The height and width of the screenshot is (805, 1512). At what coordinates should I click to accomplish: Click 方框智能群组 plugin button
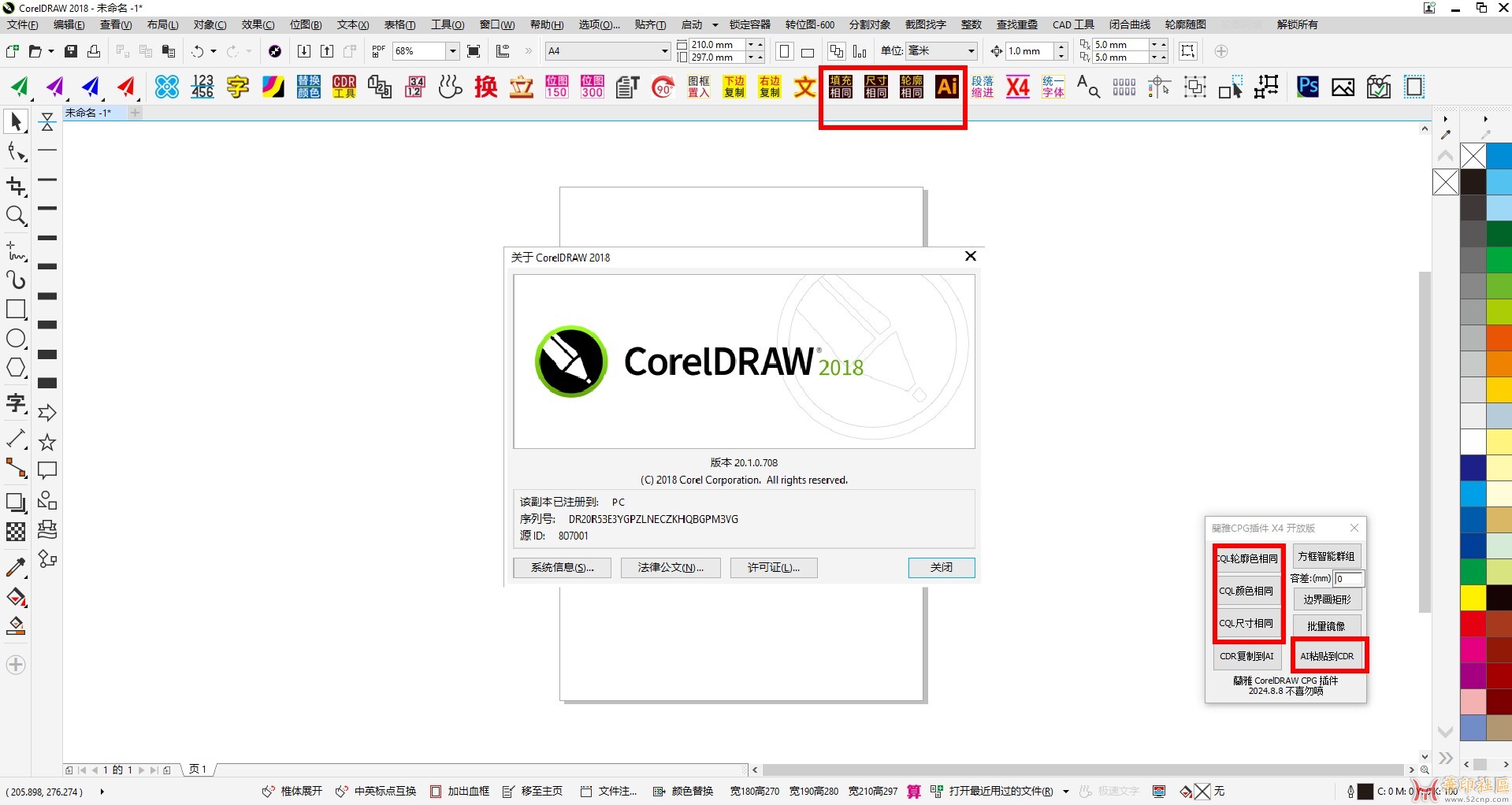1326,557
